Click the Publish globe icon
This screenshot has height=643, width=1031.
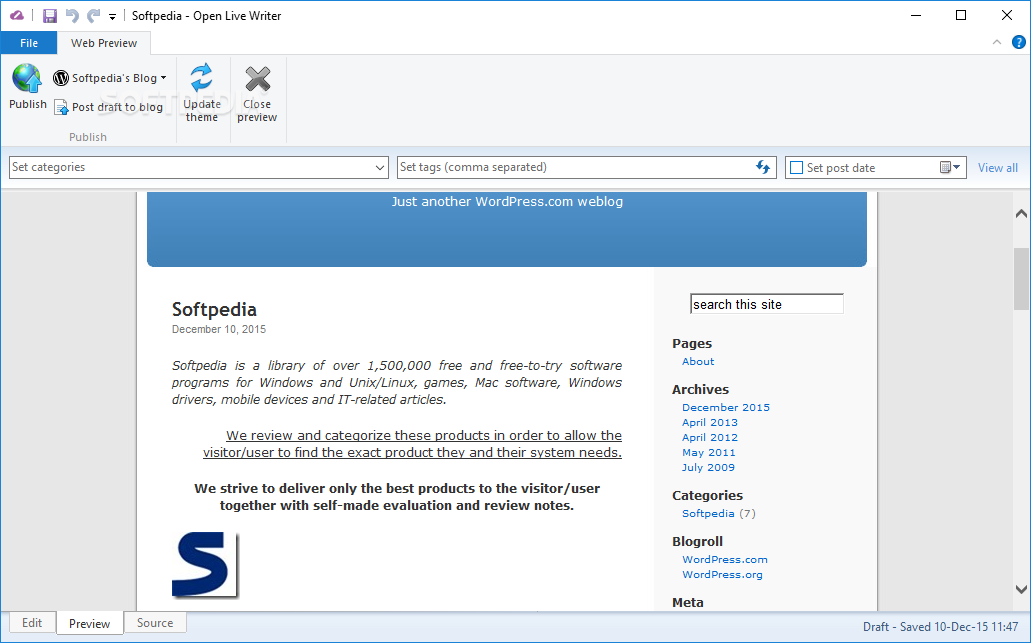[x=27, y=78]
